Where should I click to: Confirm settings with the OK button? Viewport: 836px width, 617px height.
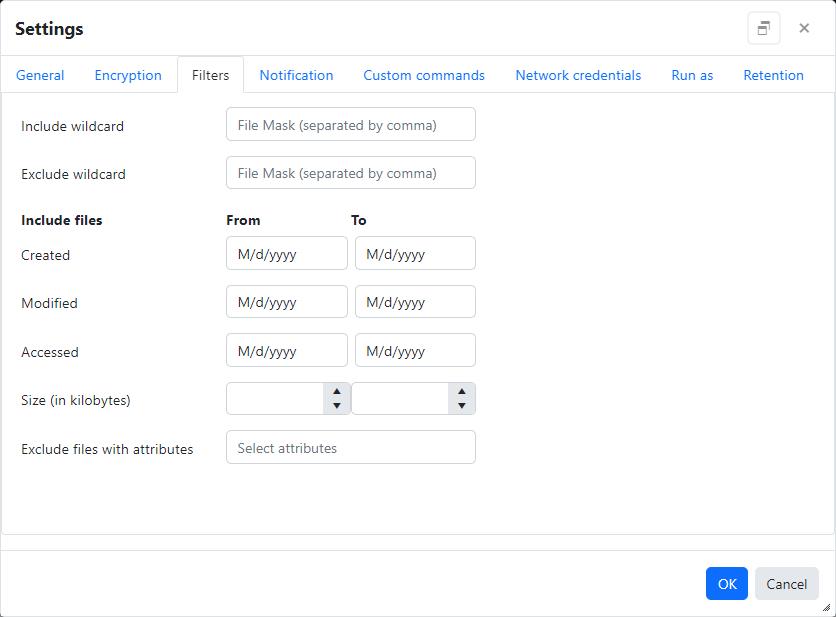727,584
